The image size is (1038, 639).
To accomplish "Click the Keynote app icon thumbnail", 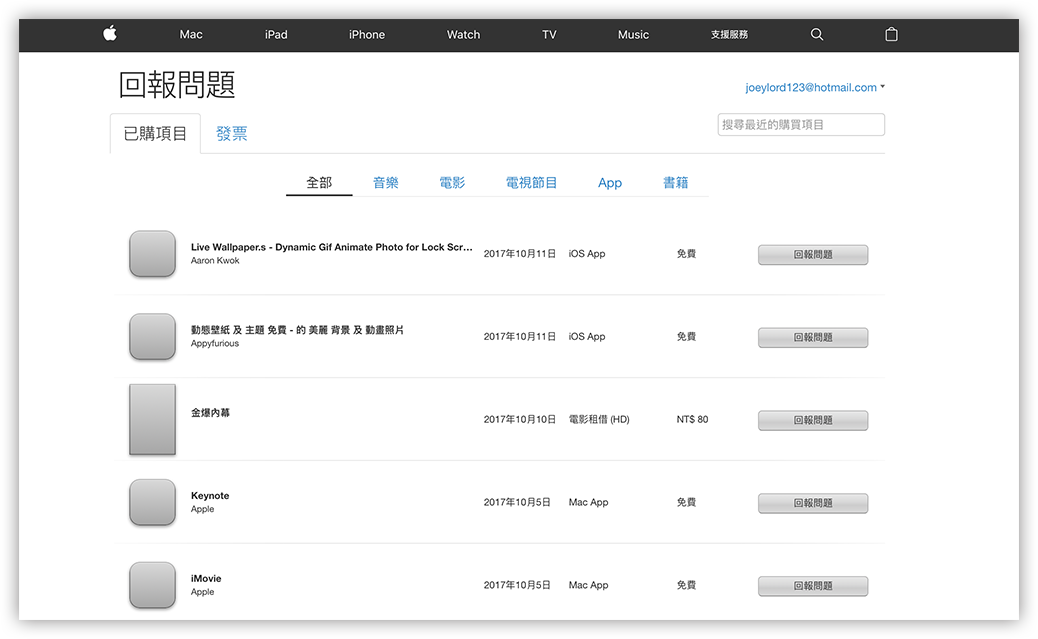I will coord(152,502).
